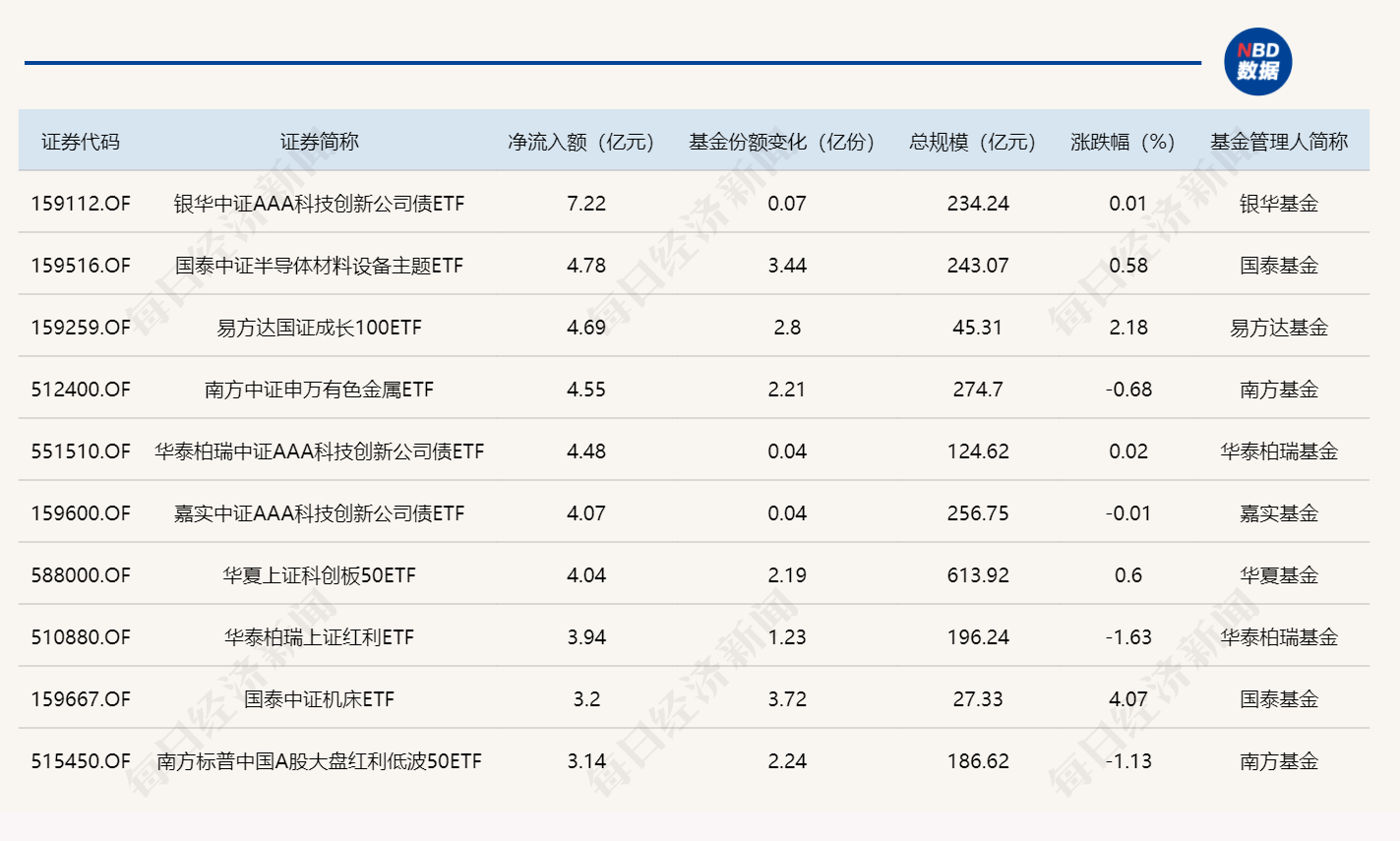Image resolution: width=1400 pixels, height=841 pixels.
Task: Select 国泰中证机床ETF name
Action: coord(320,699)
